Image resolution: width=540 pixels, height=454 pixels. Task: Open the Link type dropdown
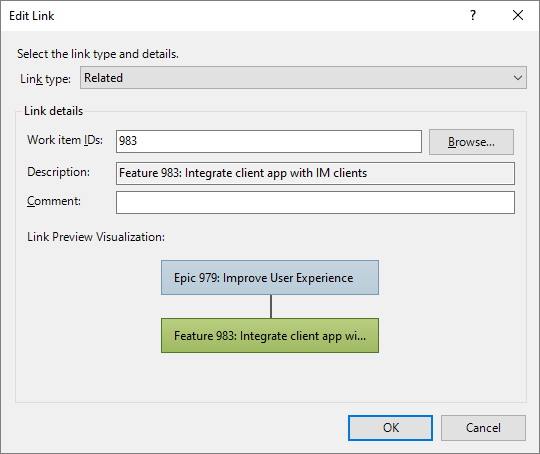303,78
